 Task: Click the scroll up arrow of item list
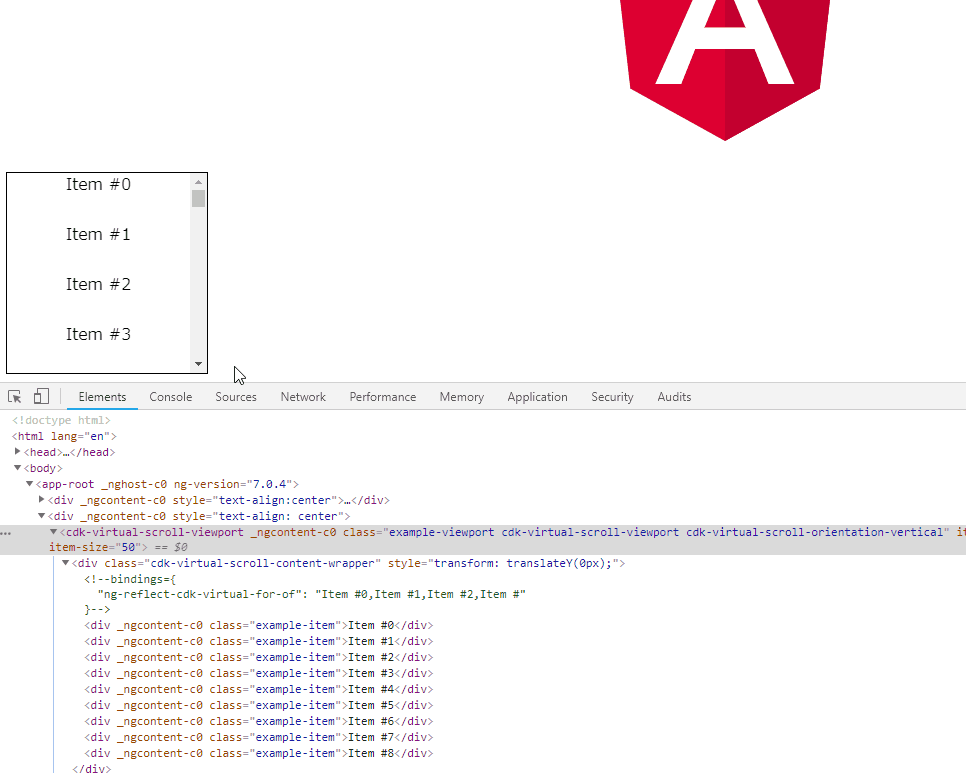pos(198,182)
